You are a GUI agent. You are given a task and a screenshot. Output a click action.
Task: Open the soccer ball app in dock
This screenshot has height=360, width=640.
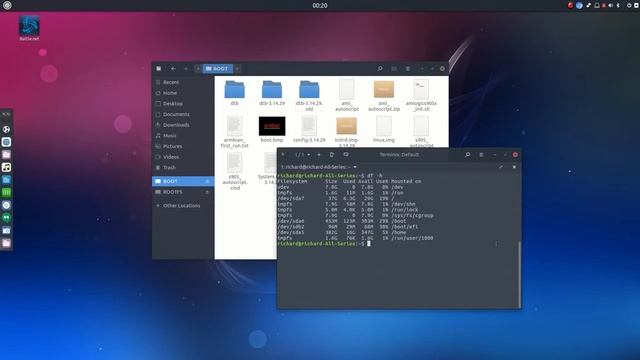[6, 129]
